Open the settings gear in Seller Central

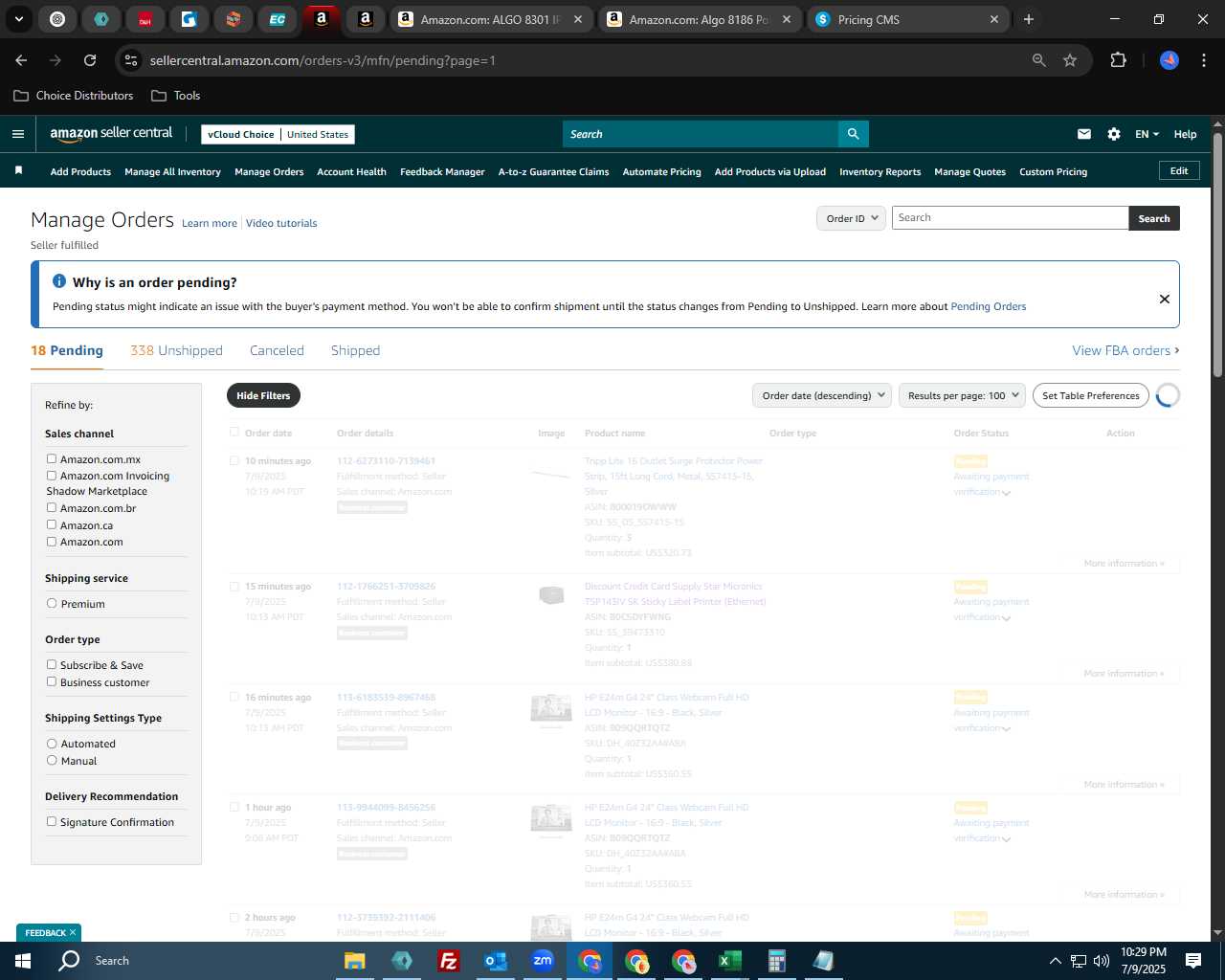pos(1114,134)
